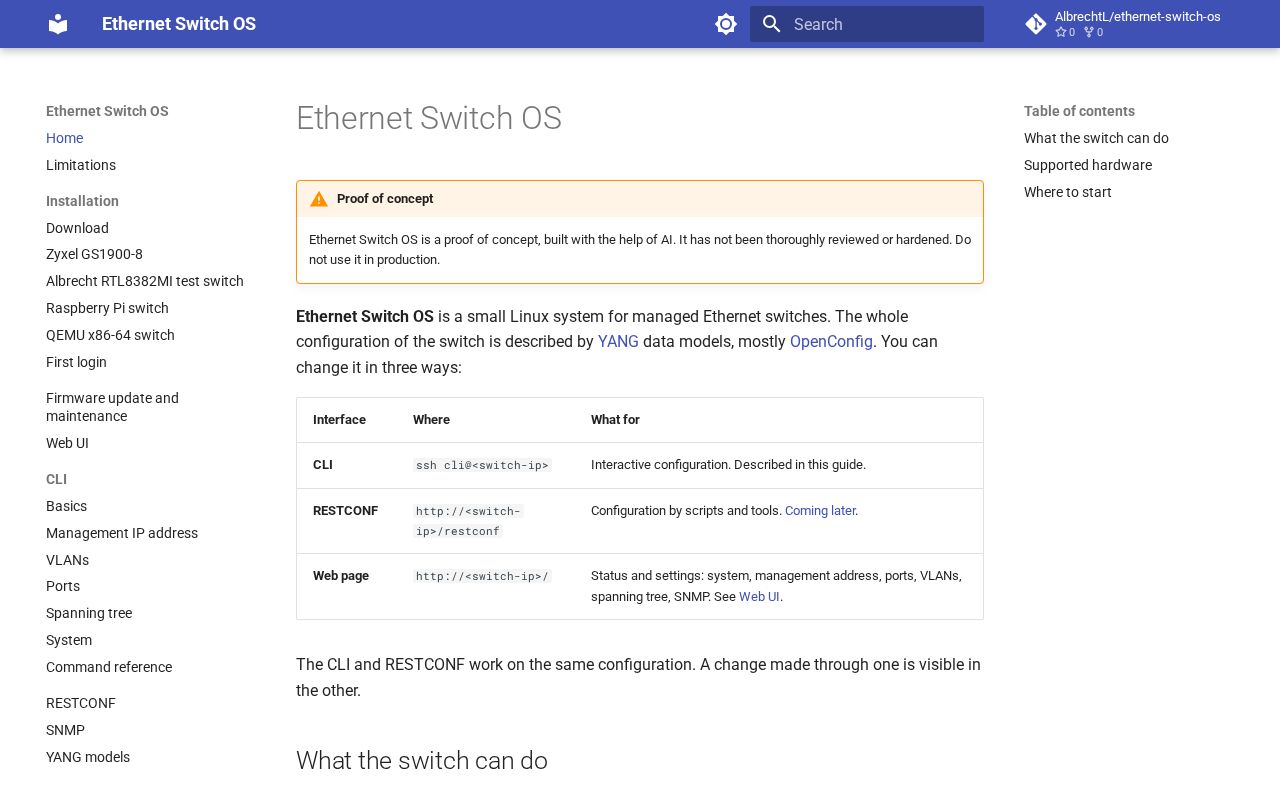
Task: Click the repository stars count
Action: pos(1065,32)
